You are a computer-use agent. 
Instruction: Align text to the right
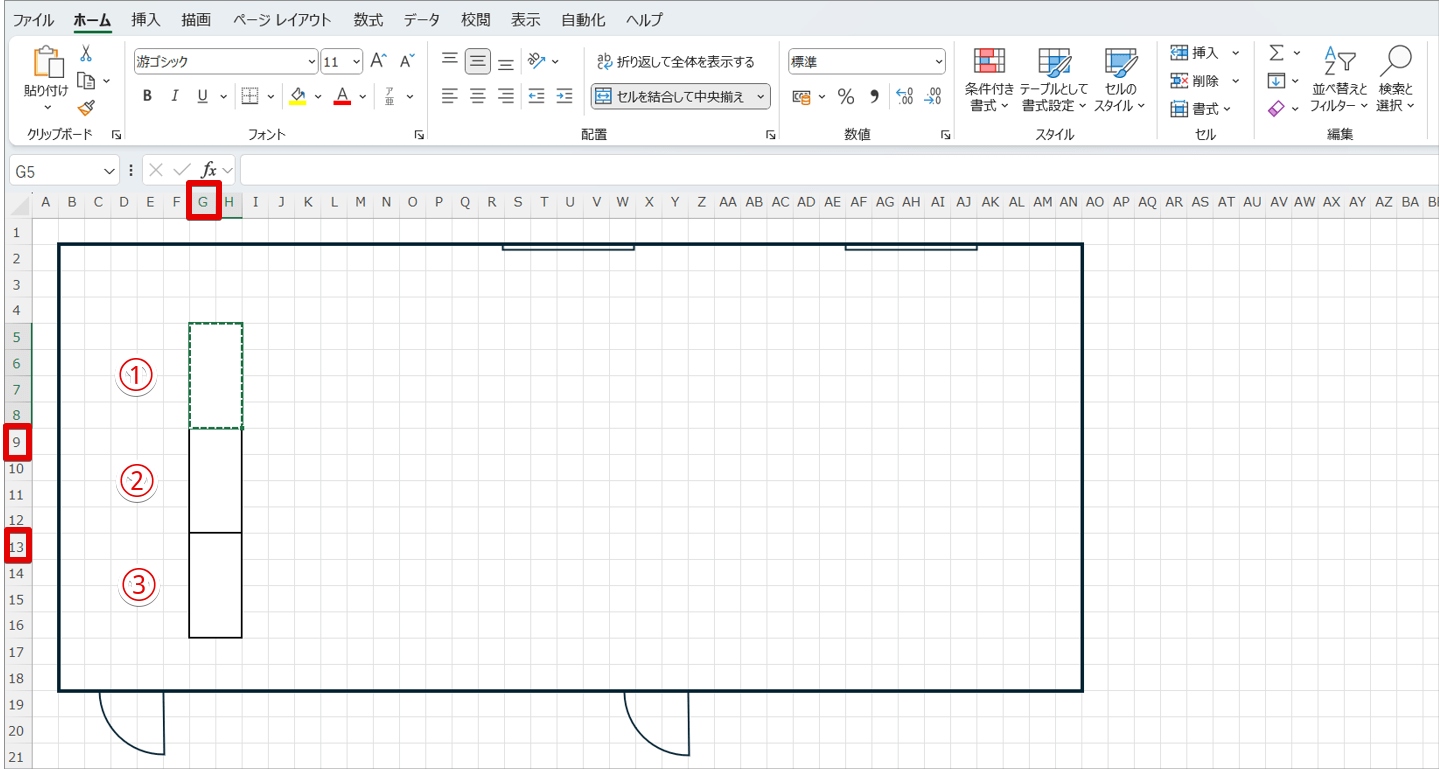click(506, 96)
